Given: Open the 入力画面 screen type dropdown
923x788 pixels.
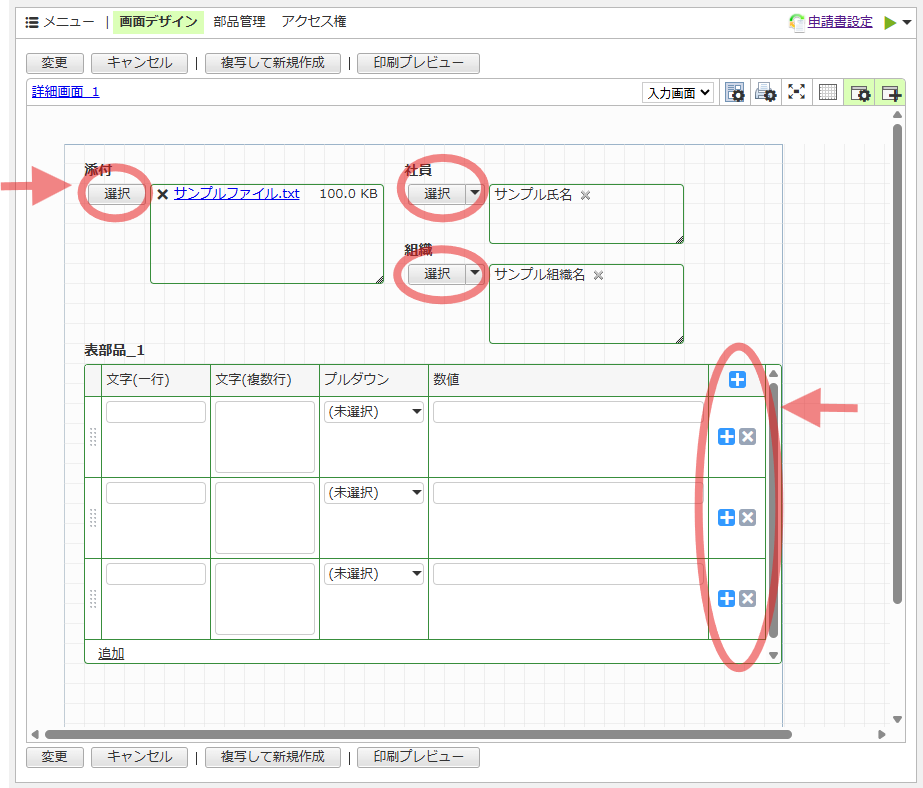Looking at the screenshot, I should pos(678,93).
